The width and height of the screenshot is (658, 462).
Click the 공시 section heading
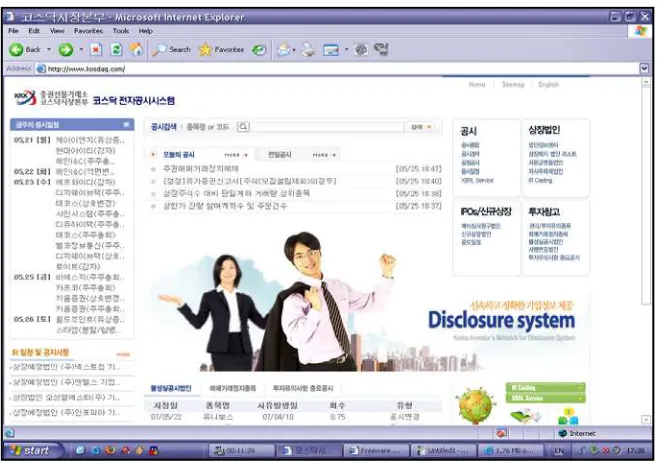pos(469,131)
